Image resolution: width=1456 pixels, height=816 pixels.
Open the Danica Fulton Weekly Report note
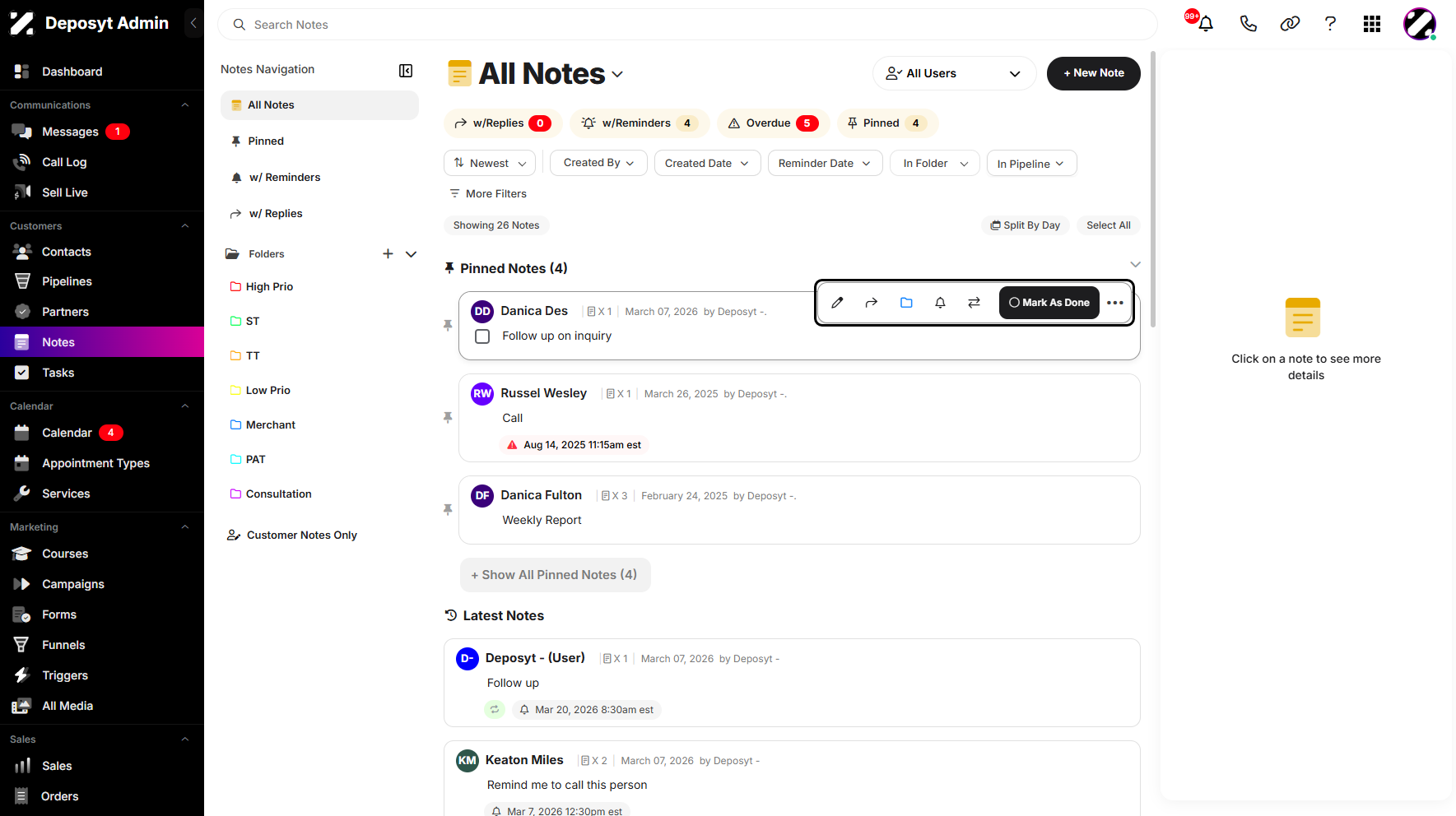pyautogui.click(x=799, y=510)
